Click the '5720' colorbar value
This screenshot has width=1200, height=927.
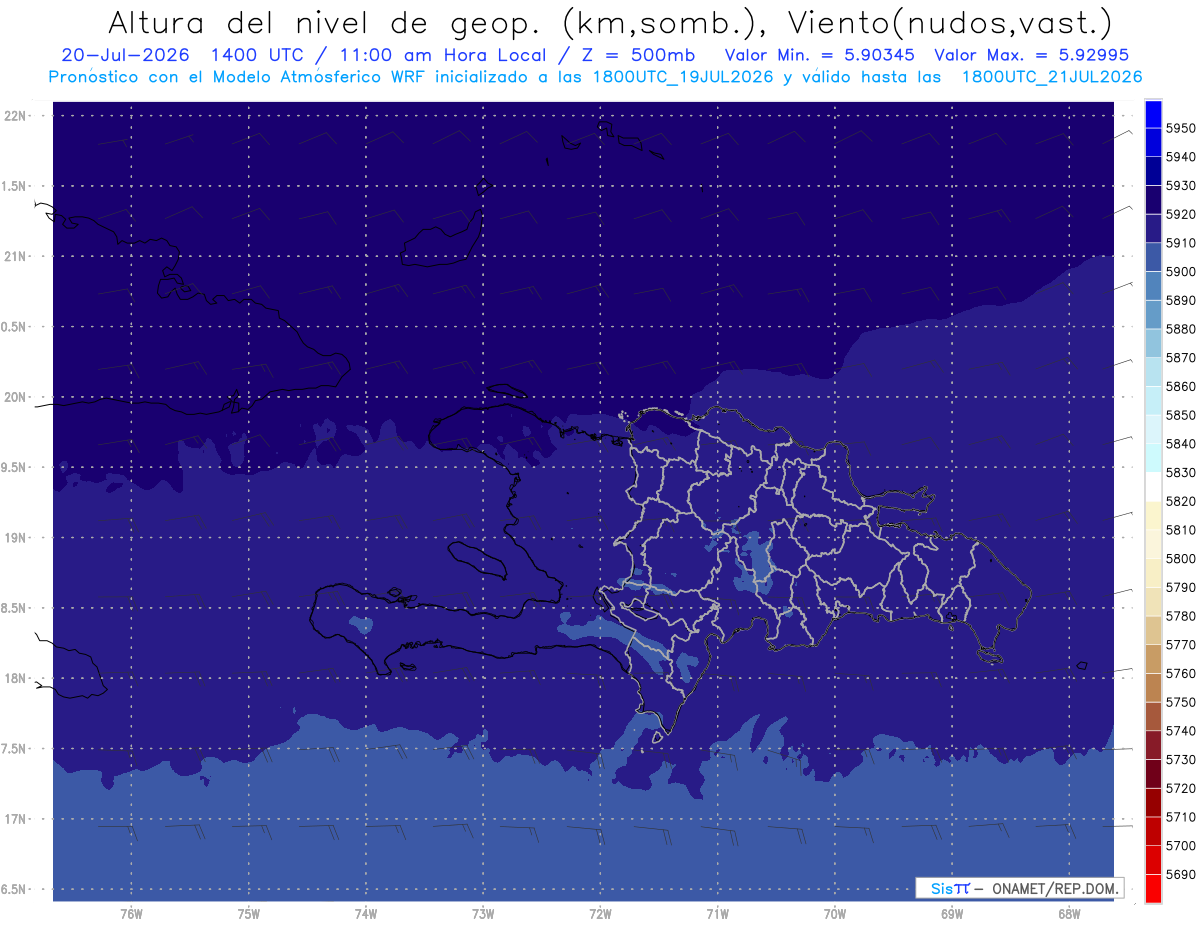click(1181, 789)
